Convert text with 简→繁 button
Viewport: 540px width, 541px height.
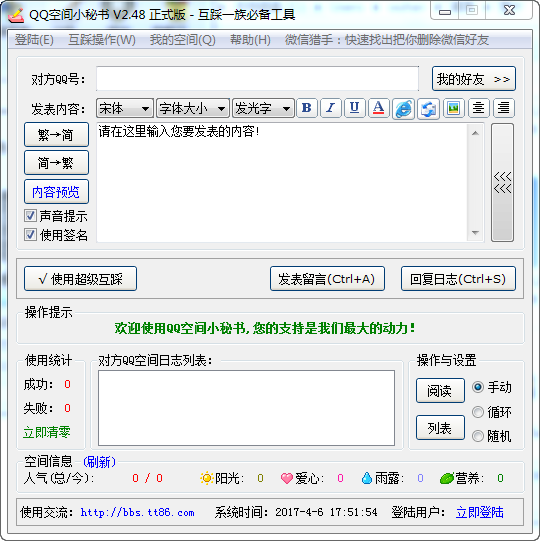click(x=56, y=163)
